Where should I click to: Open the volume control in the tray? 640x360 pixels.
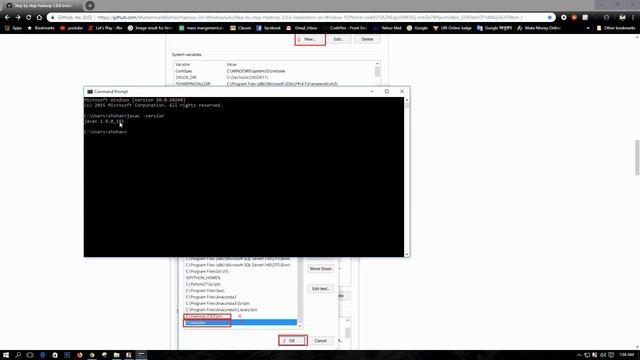point(603,355)
